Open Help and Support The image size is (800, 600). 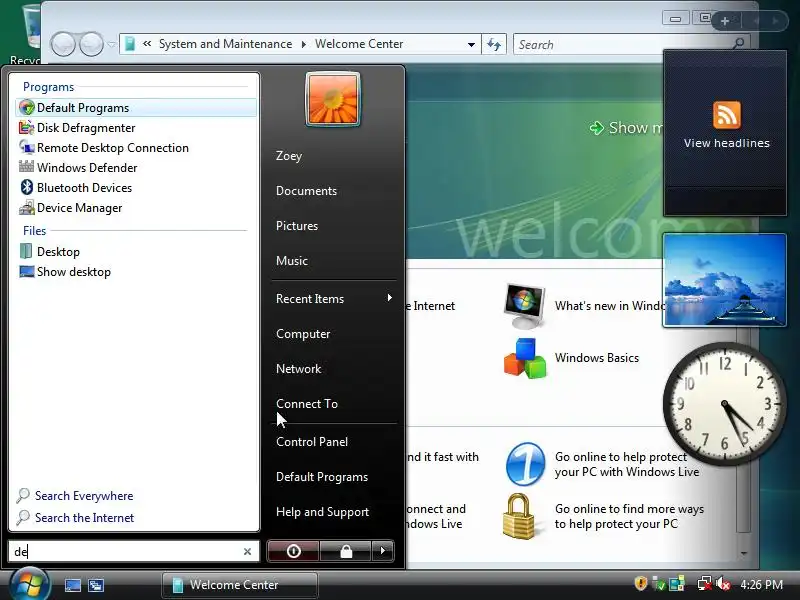322,511
